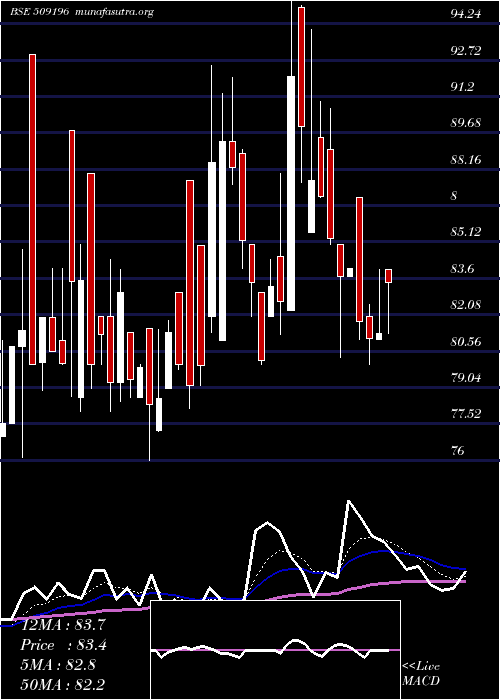Screen dimensions: 500x700
Task: Click the 94.24 price axis label
Action: tap(466, 14)
